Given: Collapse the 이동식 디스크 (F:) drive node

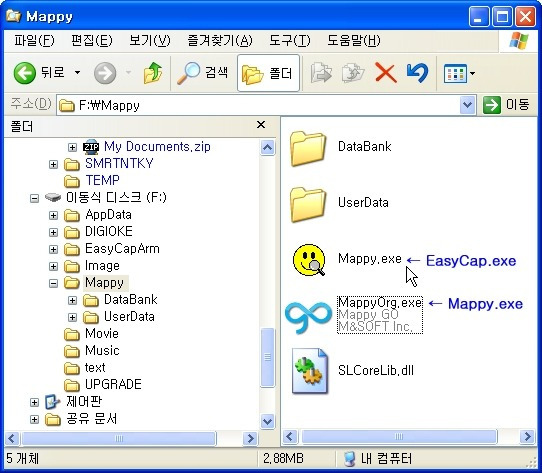Looking at the screenshot, I should 34,198.
